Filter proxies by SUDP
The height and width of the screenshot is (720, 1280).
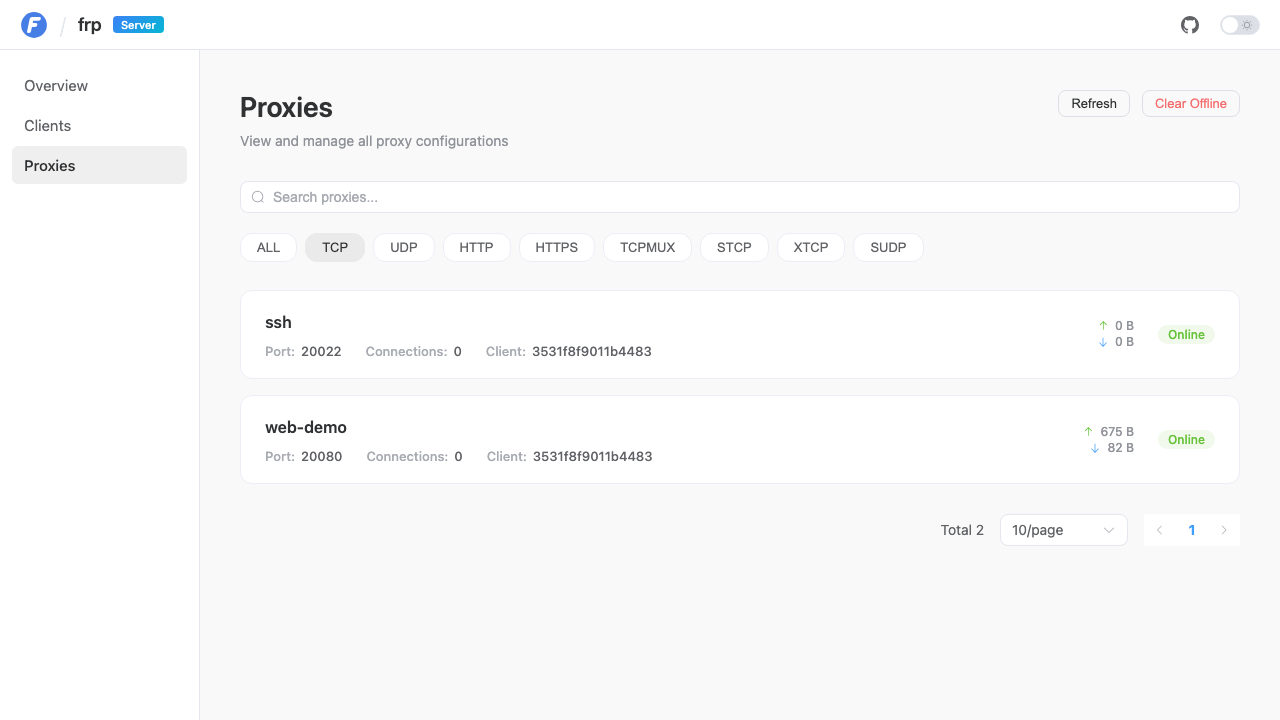[x=888, y=247]
